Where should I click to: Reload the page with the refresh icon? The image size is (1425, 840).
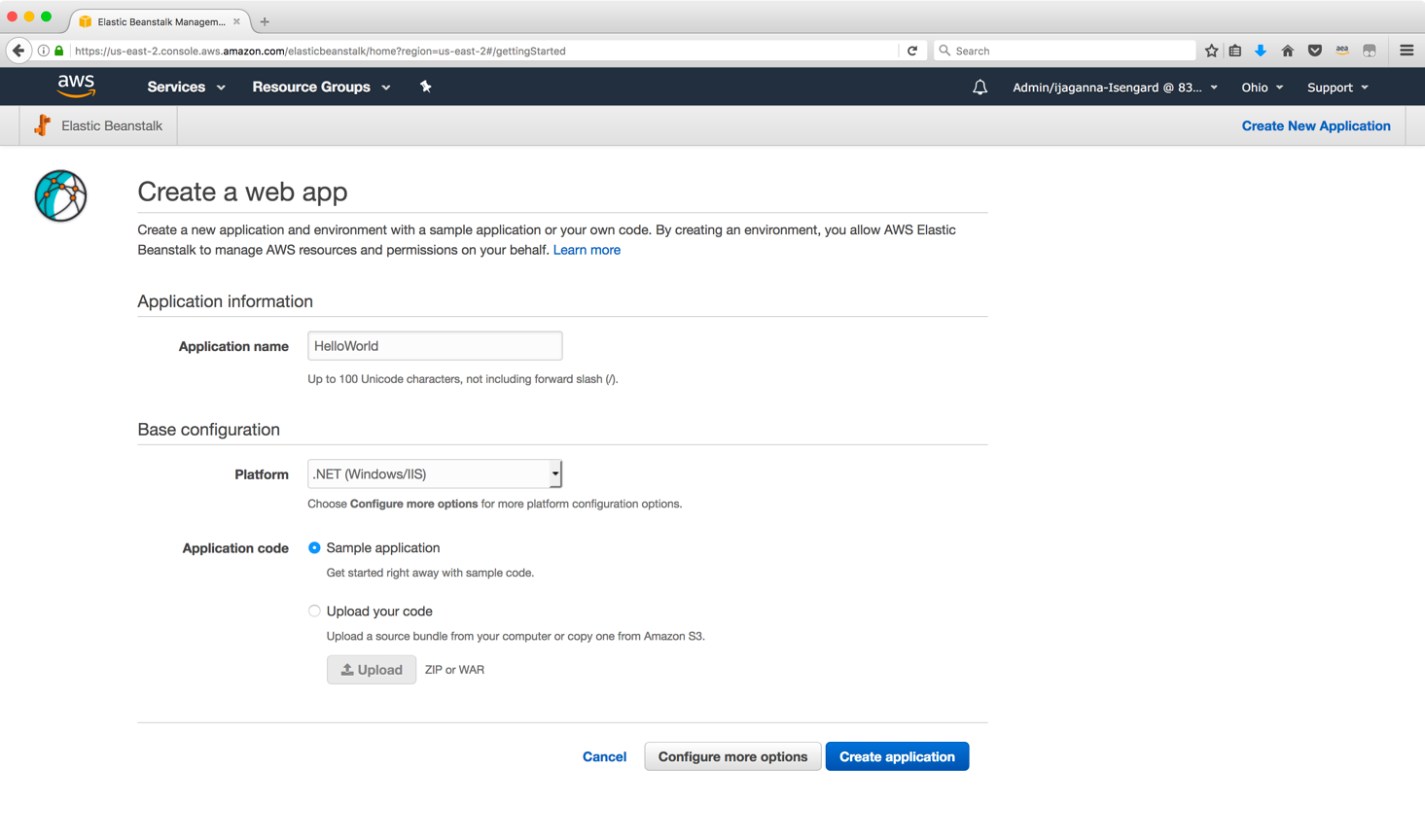[912, 51]
